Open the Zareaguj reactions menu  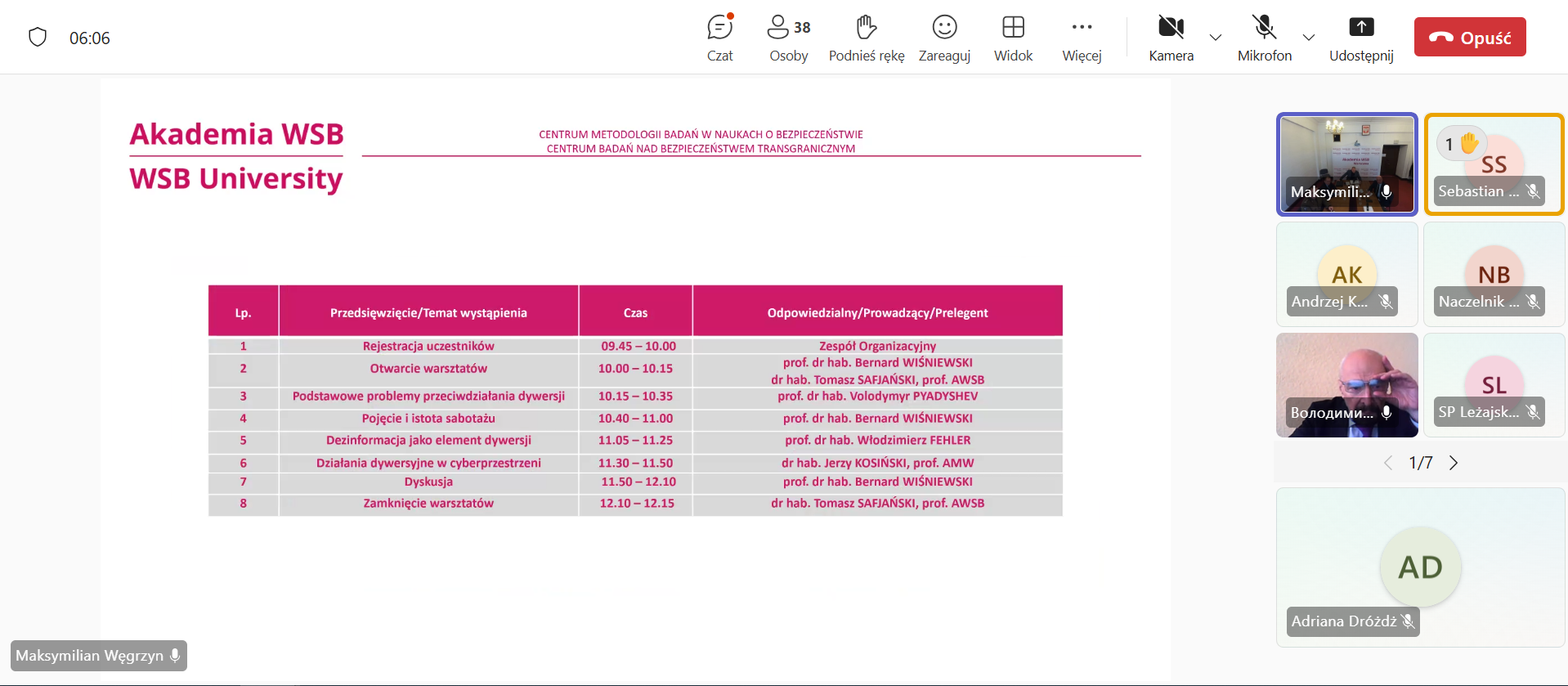click(x=944, y=38)
